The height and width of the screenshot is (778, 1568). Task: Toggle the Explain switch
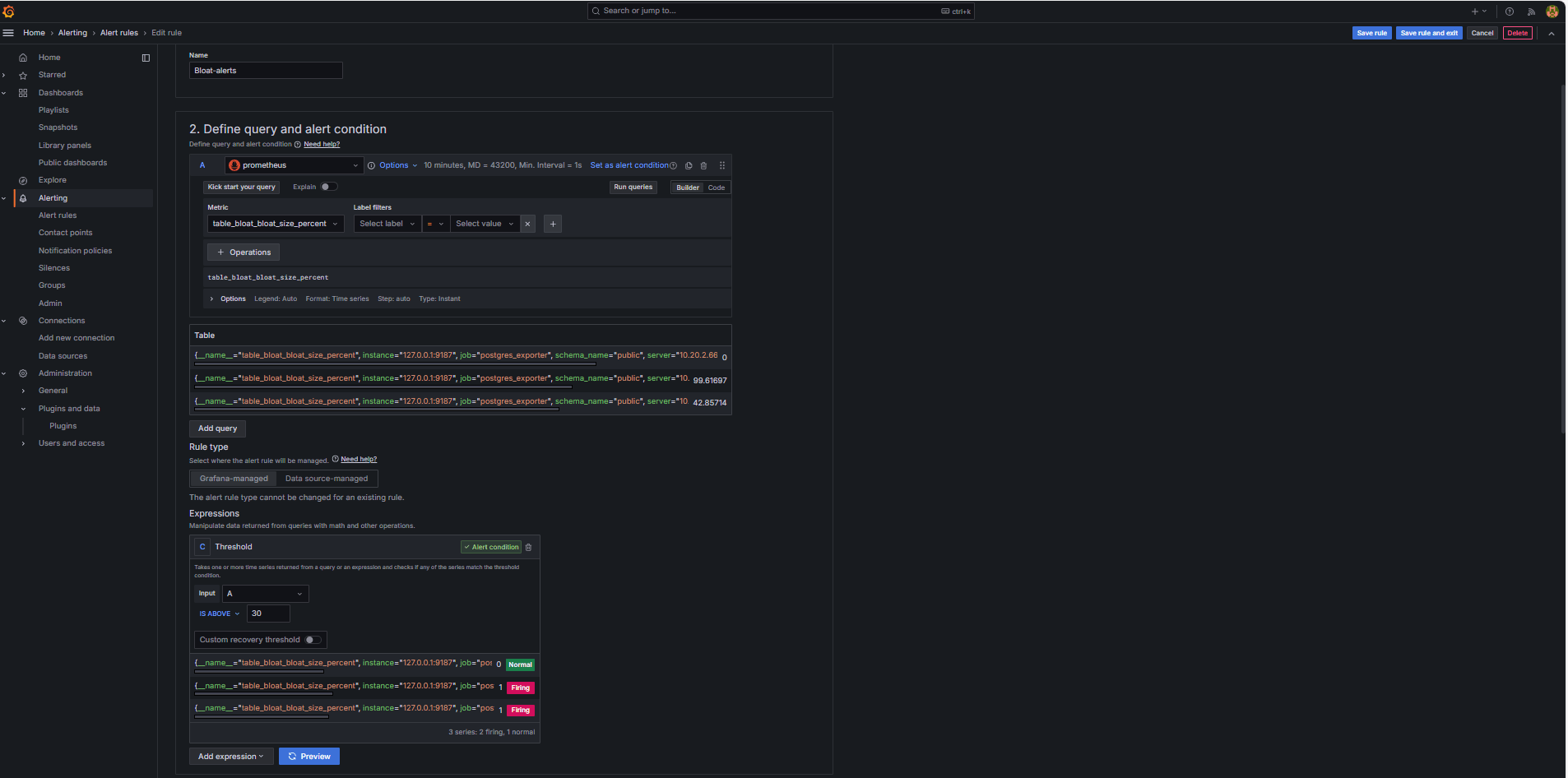click(x=328, y=187)
